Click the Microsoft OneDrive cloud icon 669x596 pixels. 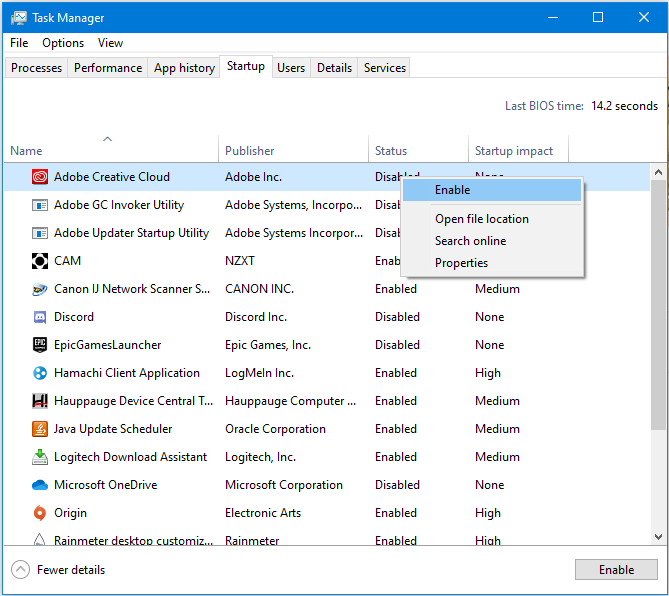pos(40,485)
